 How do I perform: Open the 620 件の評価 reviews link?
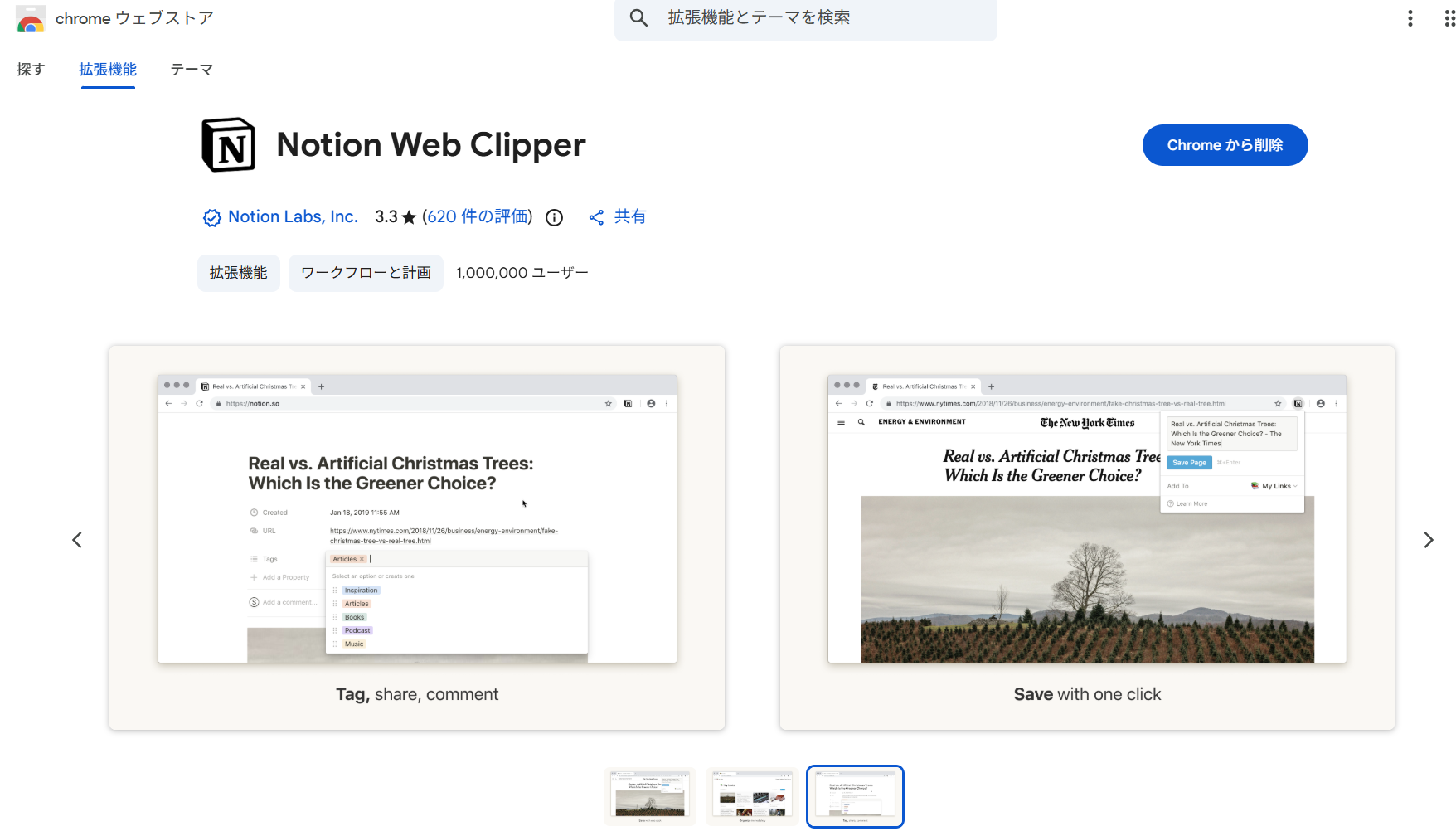pos(478,216)
